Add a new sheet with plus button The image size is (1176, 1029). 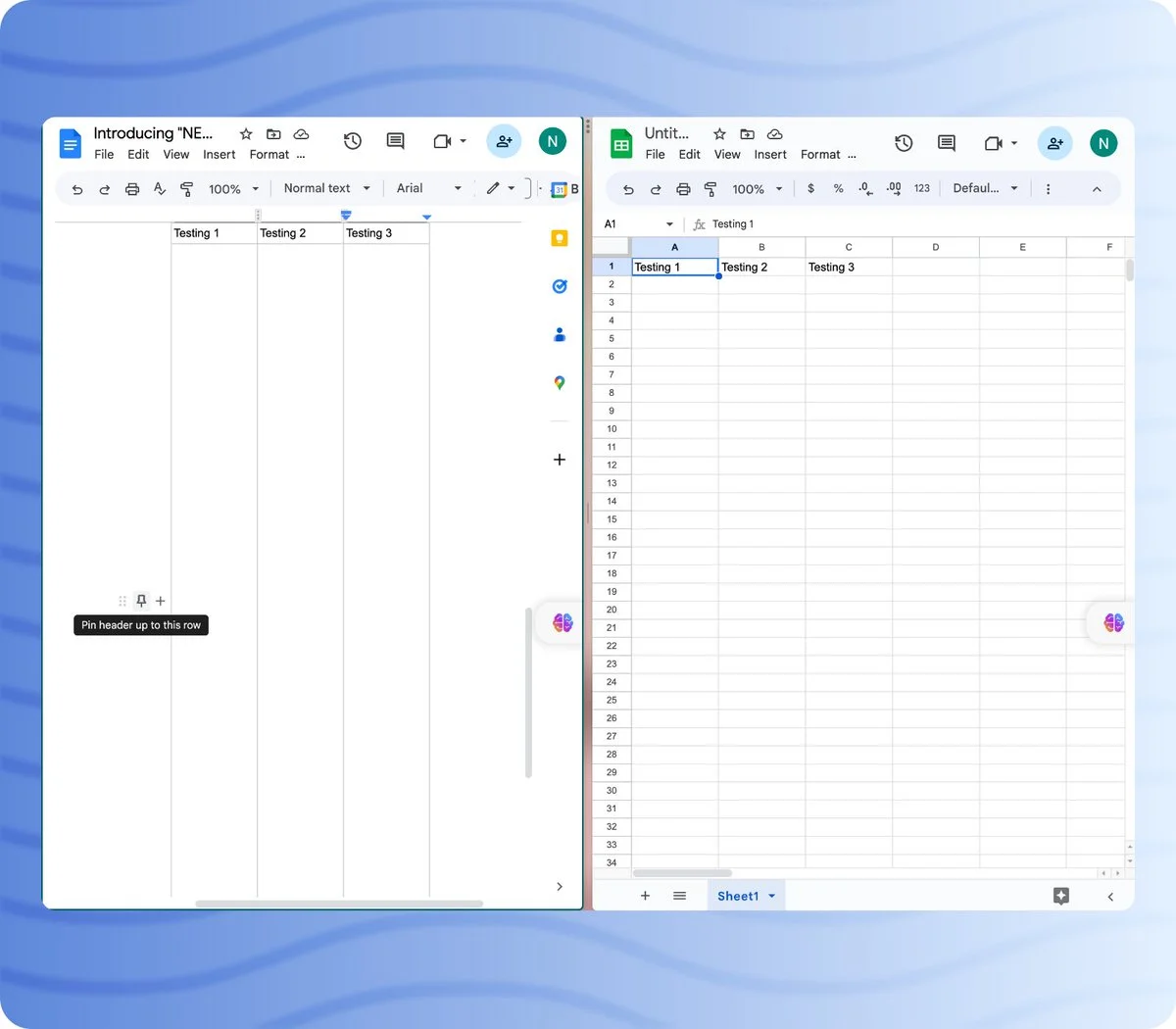645,896
